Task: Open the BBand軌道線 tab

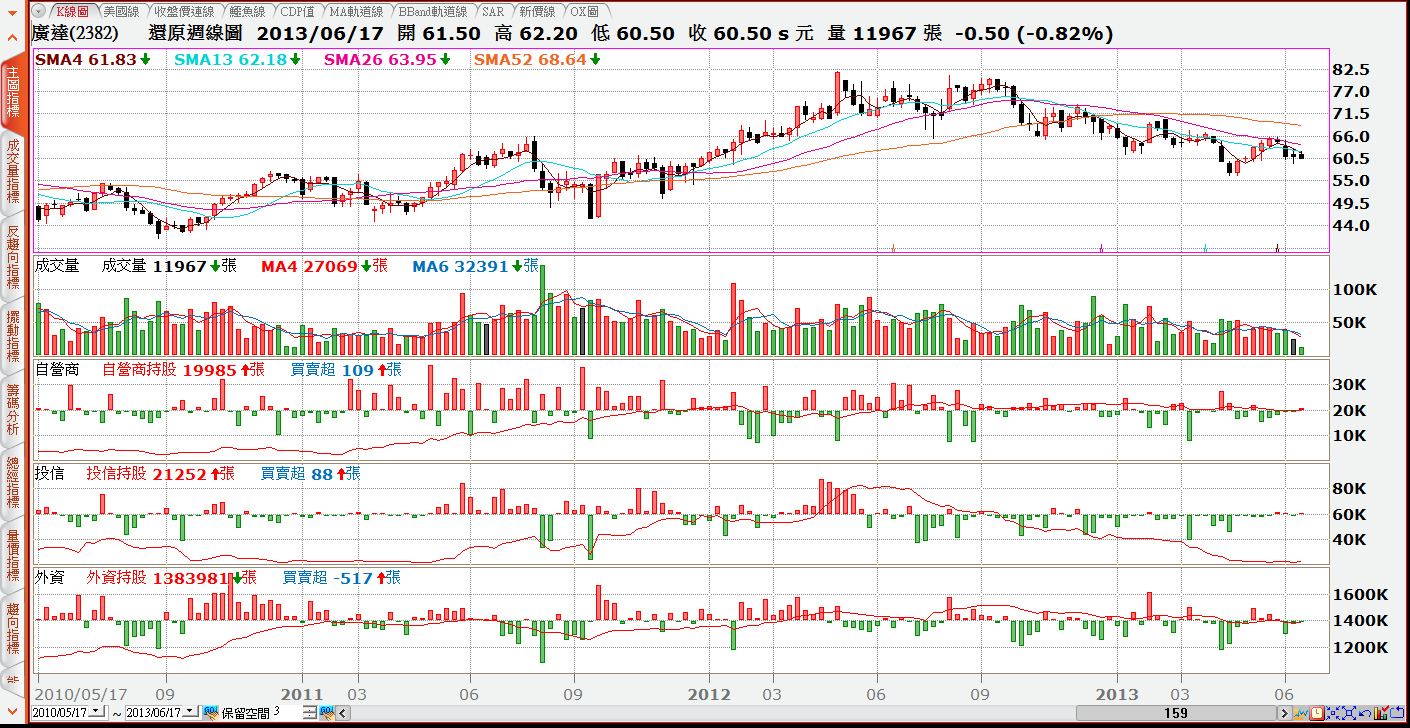Action: [x=433, y=11]
